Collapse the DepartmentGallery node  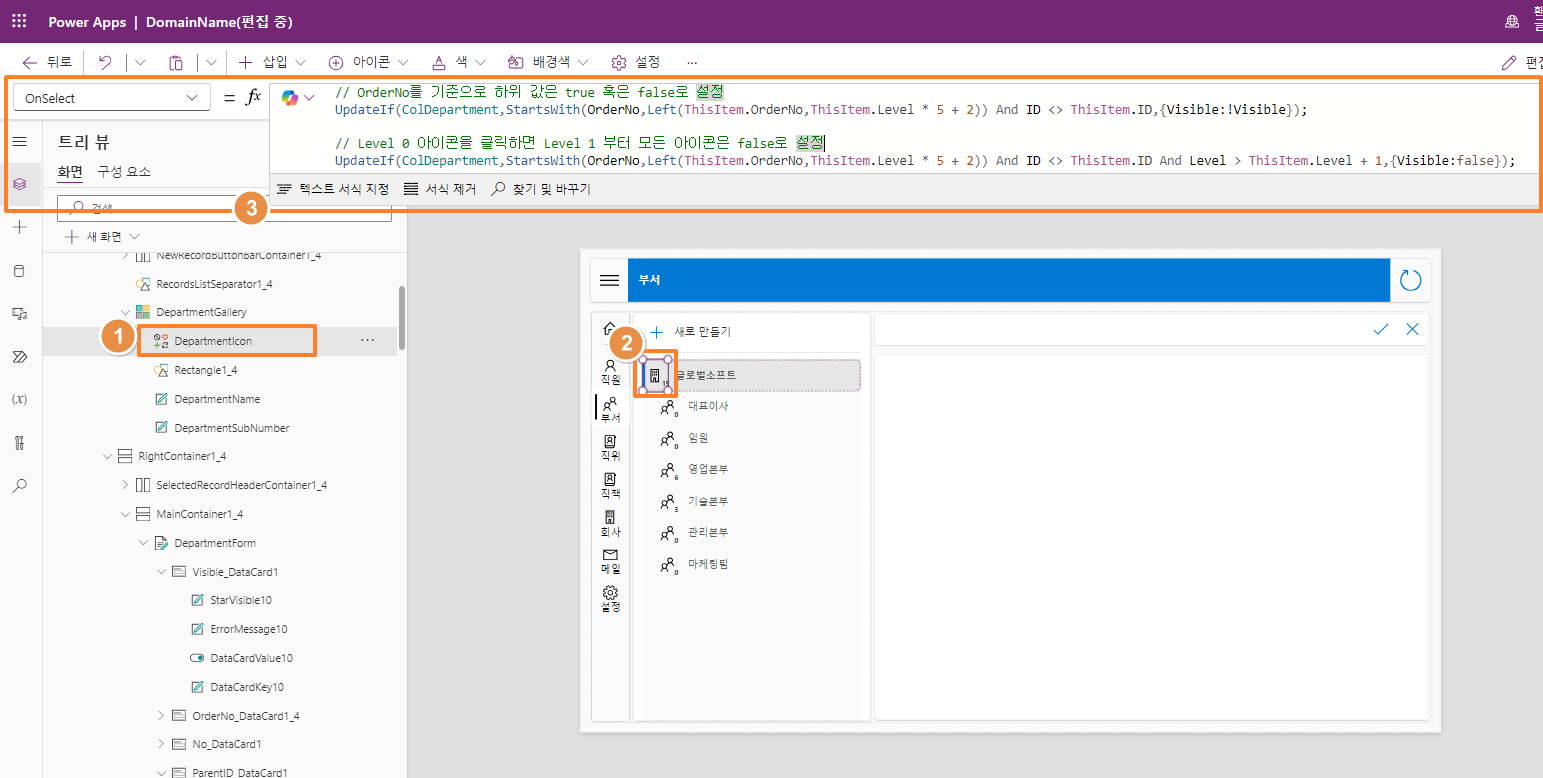coord(125,313)
